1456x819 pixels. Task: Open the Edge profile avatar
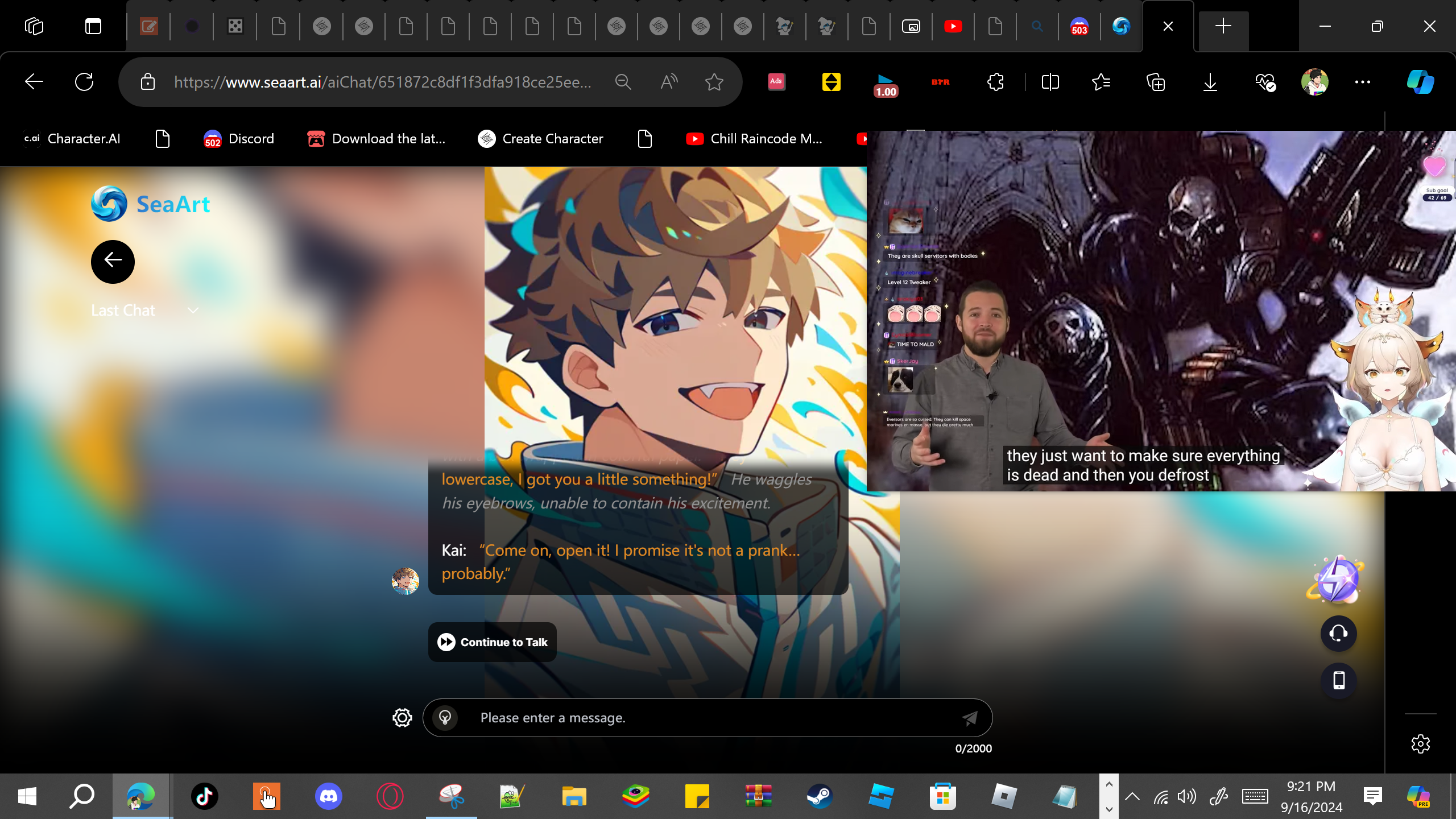pyautogui.click(x=1315, y=82)
